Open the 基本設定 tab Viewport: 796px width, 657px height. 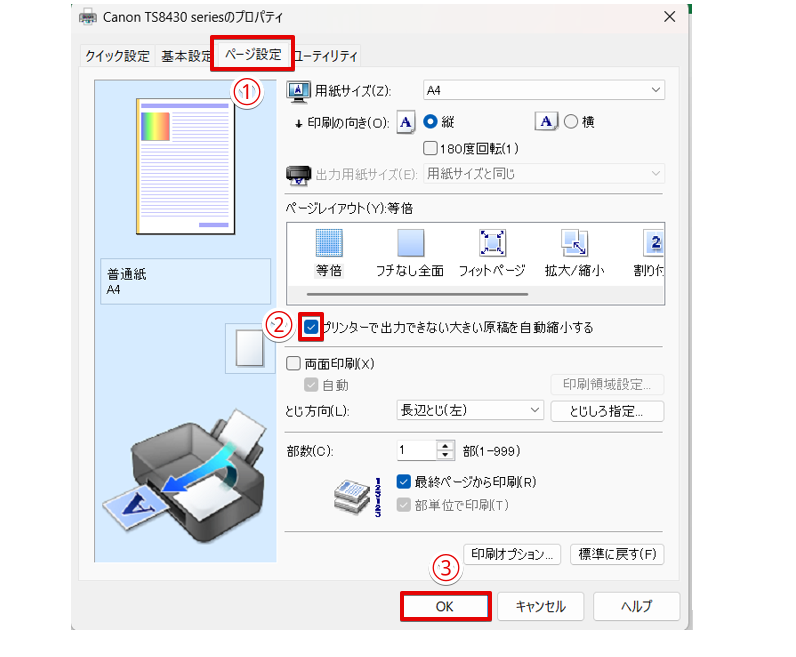184,55
